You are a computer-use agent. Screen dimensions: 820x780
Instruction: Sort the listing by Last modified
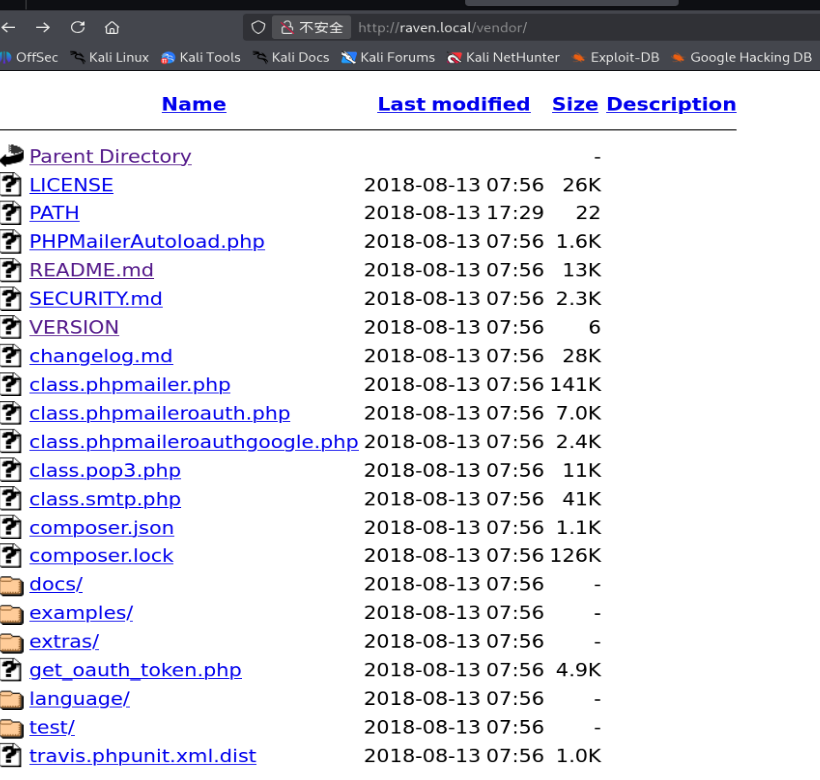[x=454, y=104]
